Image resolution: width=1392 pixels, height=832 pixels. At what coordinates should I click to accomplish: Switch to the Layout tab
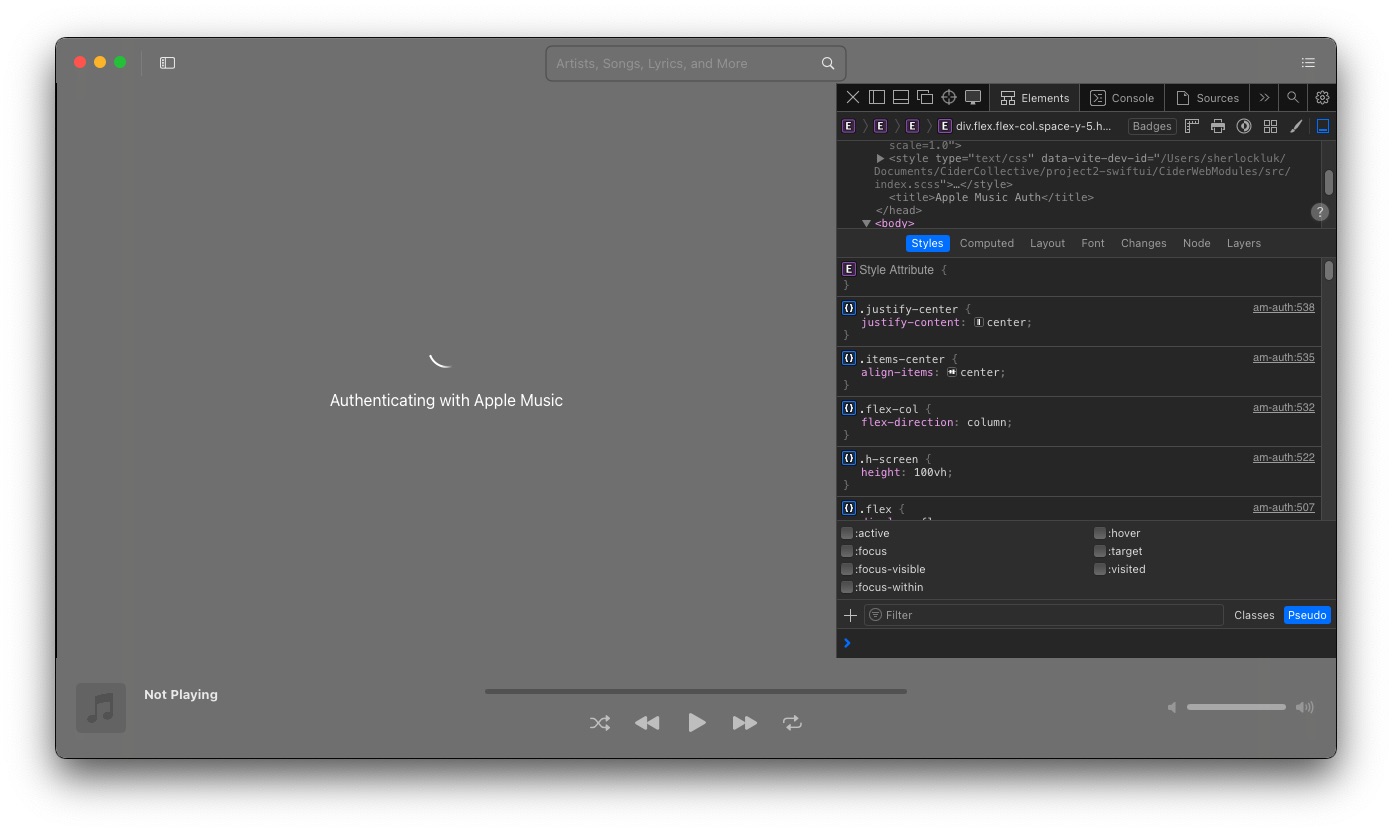tap(1047, 243)
